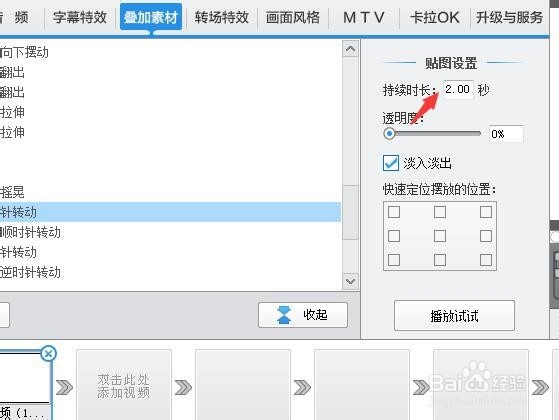The height and width of the screenshot is (420, 559).
Task: Select the 顺时针转动 effect
Action: [x=30, y=232]
